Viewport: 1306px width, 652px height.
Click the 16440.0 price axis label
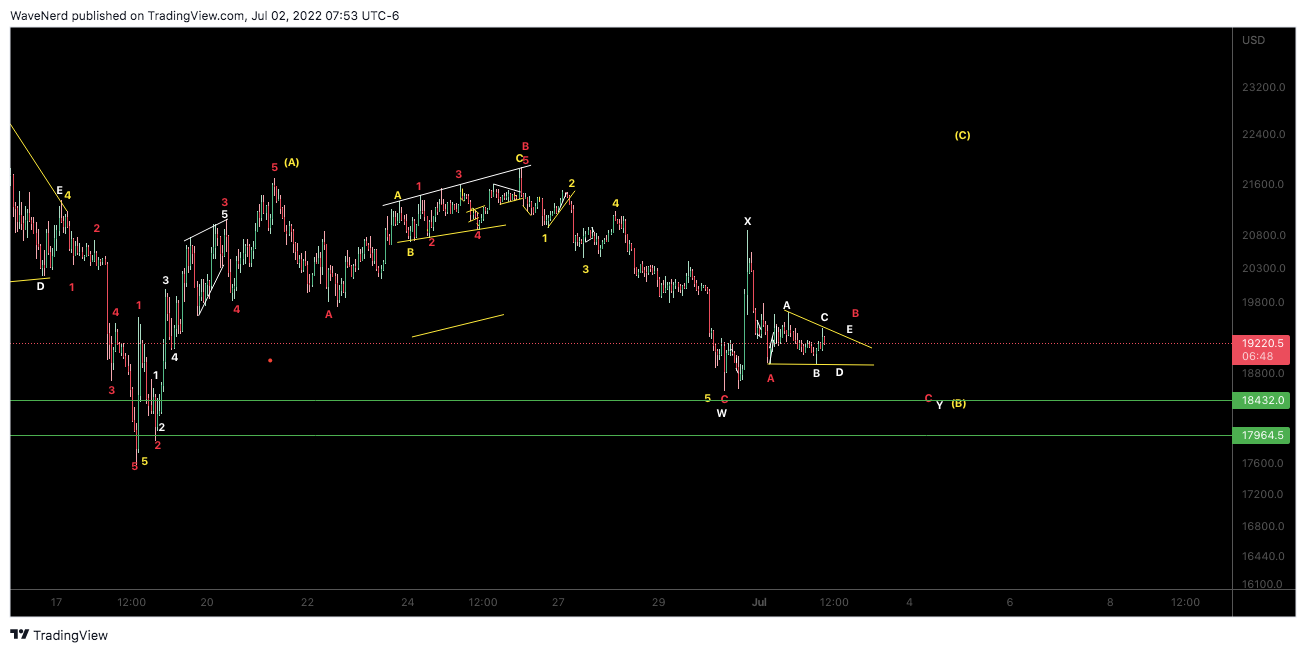(x=1262, y=556)
